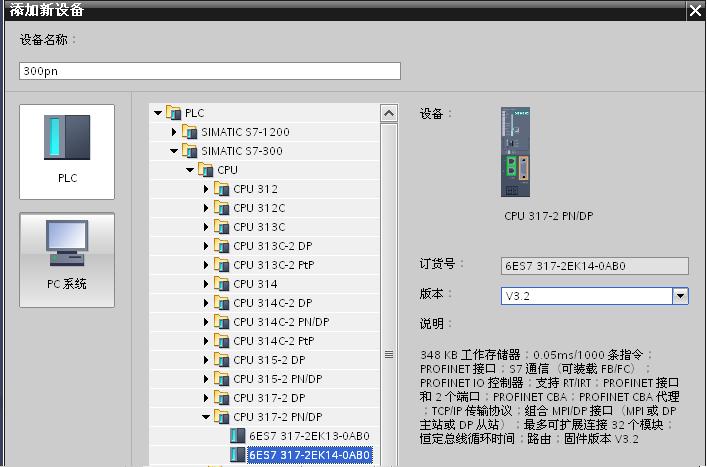Viewport: 707px width, 467px height.
Task: Collapse the CPU folder arrow
Action: click(190, 170)
